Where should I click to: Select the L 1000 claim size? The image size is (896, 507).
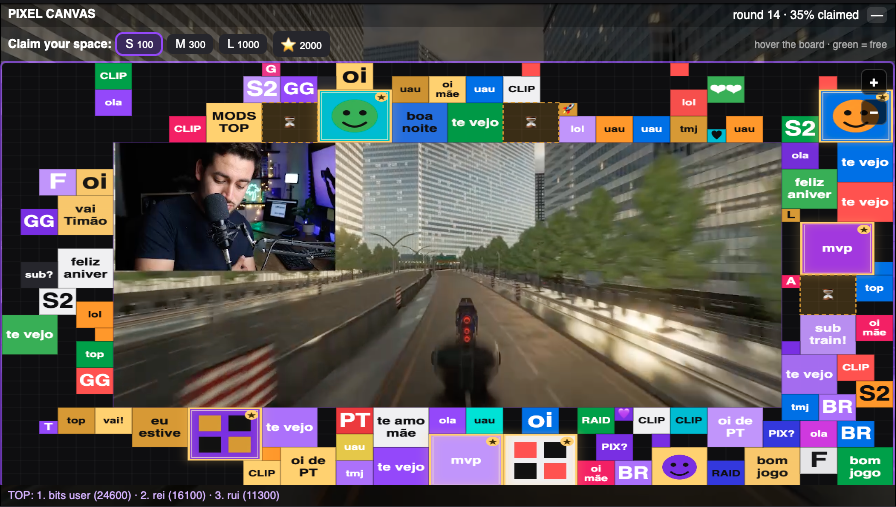[x=243, y=44]
